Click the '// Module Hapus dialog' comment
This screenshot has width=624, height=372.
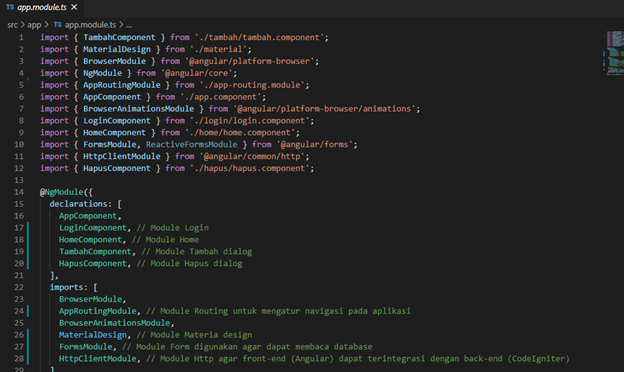(189, 264)
